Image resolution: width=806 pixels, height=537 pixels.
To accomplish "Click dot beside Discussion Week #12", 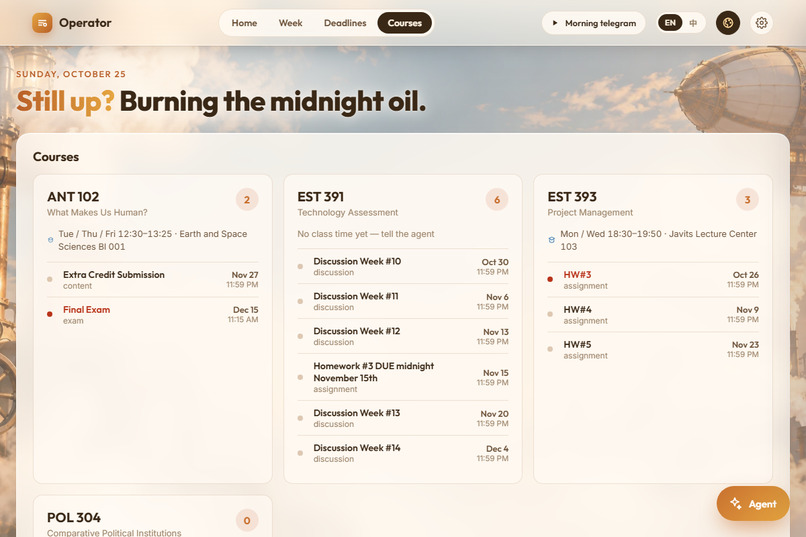I will coord(300,336).
